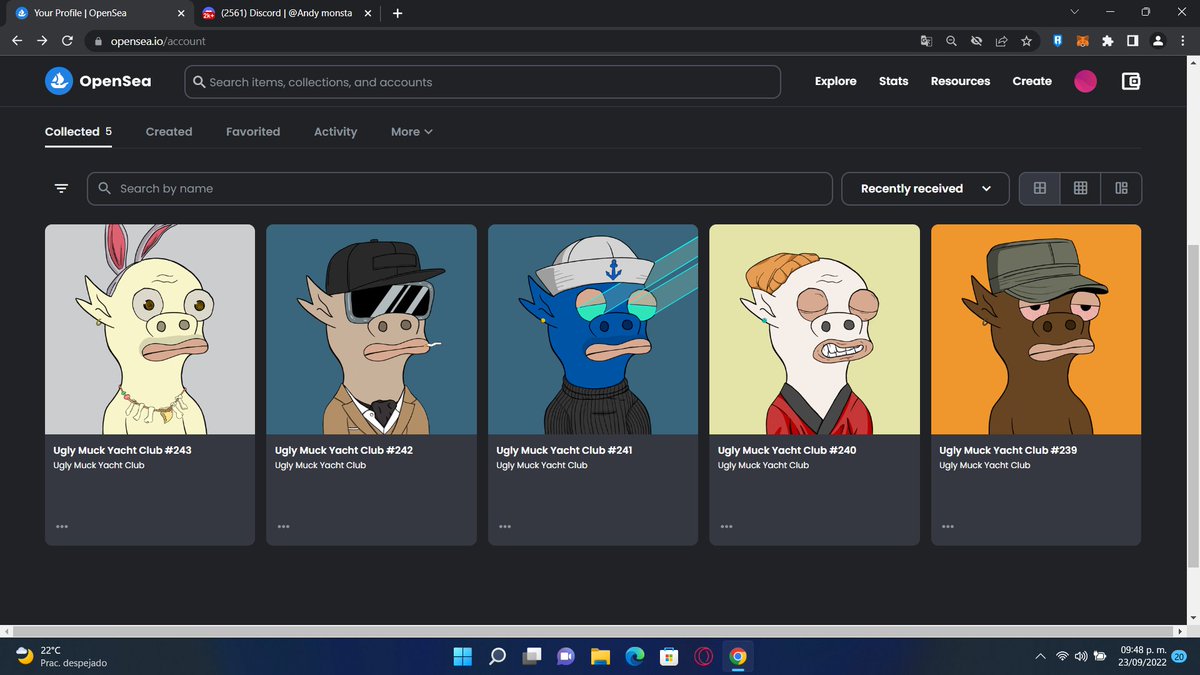1200x675 pixels.
Task: Switch to the Discord browser tab
Action: pos(285,13)
